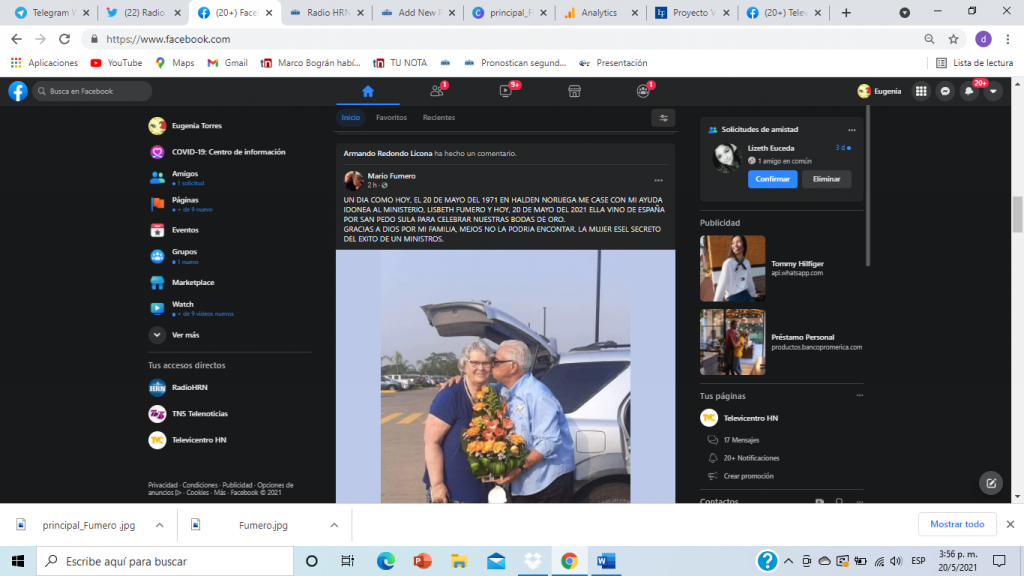The height and width of the screenshot is (576, 1024).
Task: Open the notifications bell icon
Action: [x=968, y=91]
